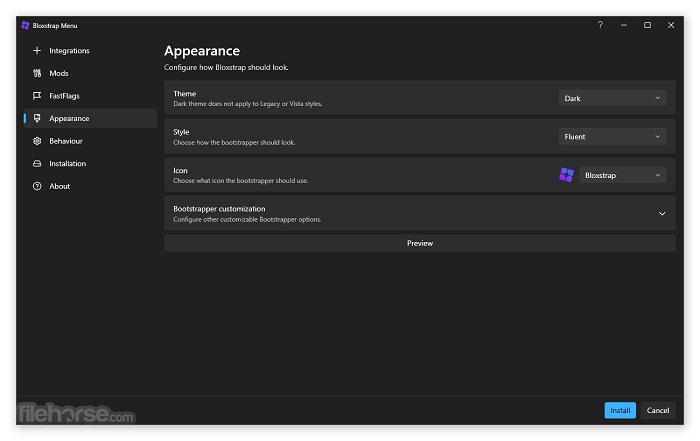The image size is (700, 441).
Task: Open the Style dropdown showing Fluent
Action: 612,136
